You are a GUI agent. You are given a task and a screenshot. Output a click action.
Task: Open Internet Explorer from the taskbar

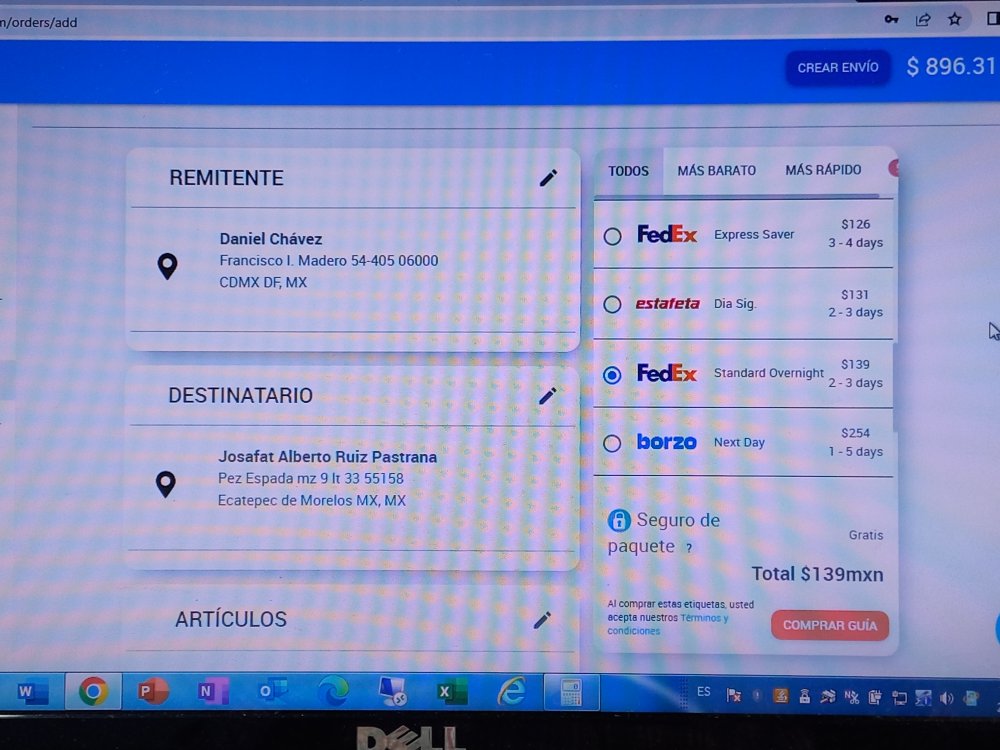coord(511,691)
